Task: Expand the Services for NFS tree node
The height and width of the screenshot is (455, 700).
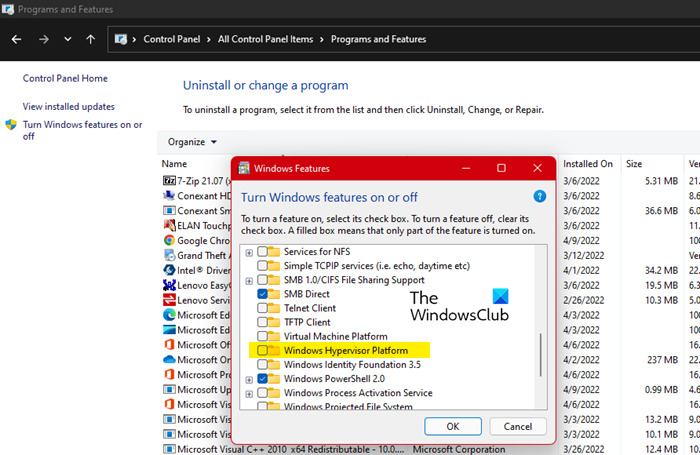Action: (249, 253)
